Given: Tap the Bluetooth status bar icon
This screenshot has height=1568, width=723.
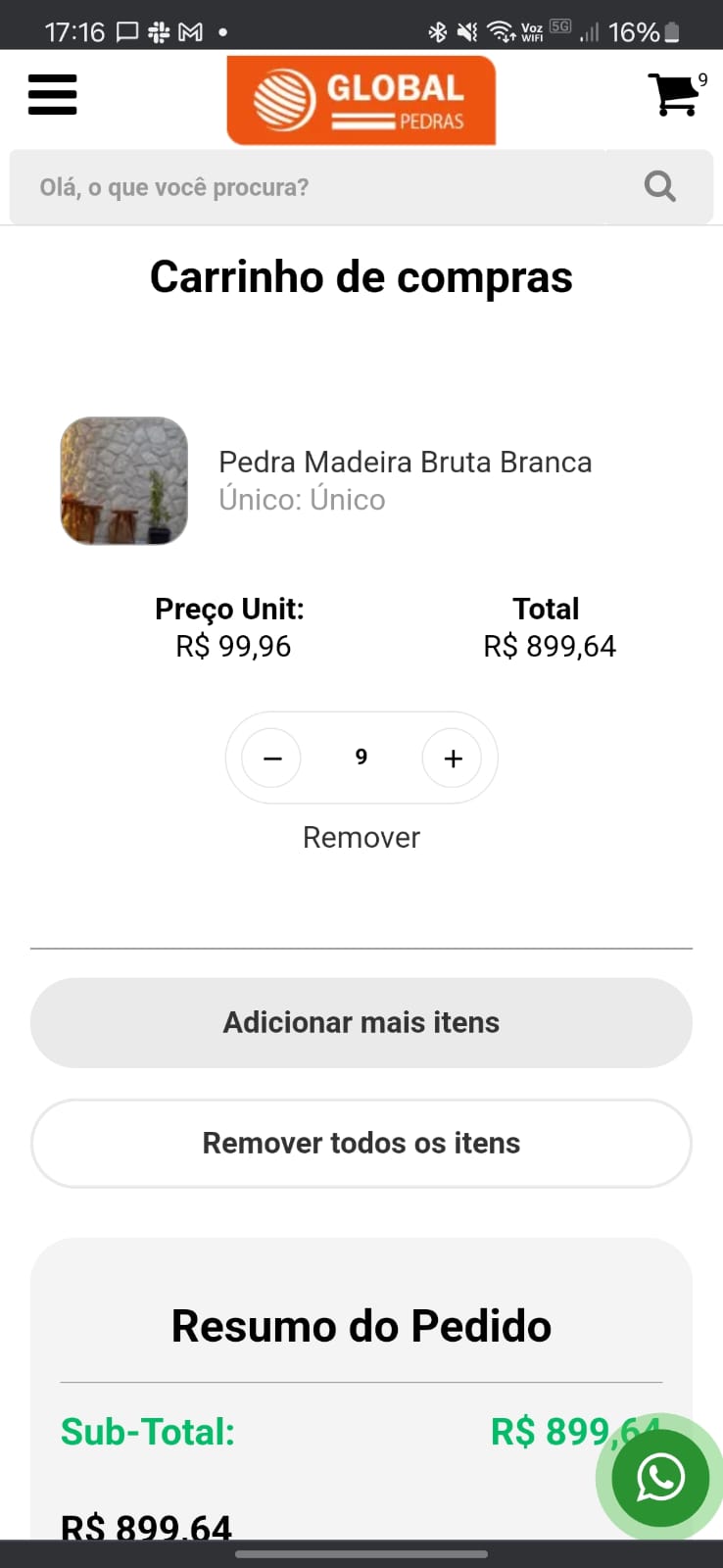Looking at the screenshot, I should pyautogui.click(x=437, y=32).
